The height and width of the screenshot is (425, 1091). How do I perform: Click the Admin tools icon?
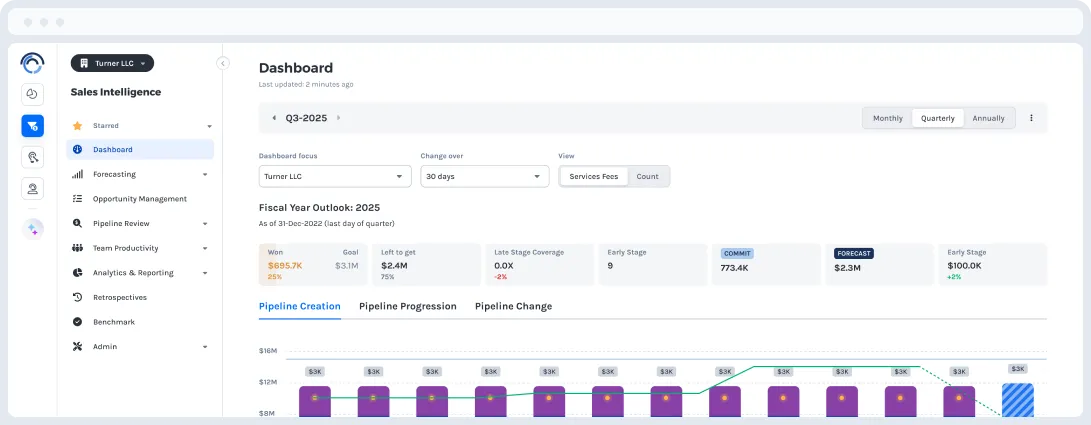pyautogui.click(x=77, y=346)
